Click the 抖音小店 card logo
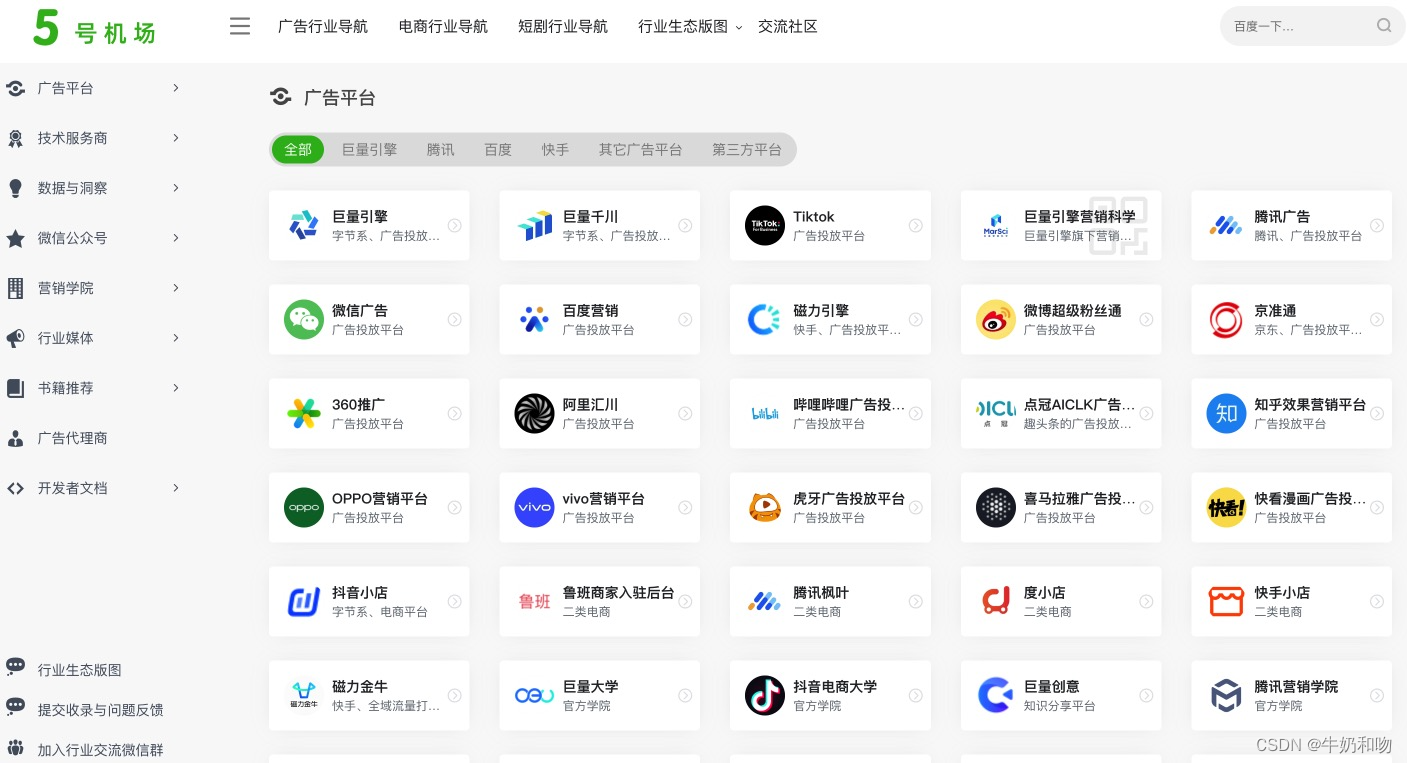This screenshot has height=763, width=1407. (304, 602)
